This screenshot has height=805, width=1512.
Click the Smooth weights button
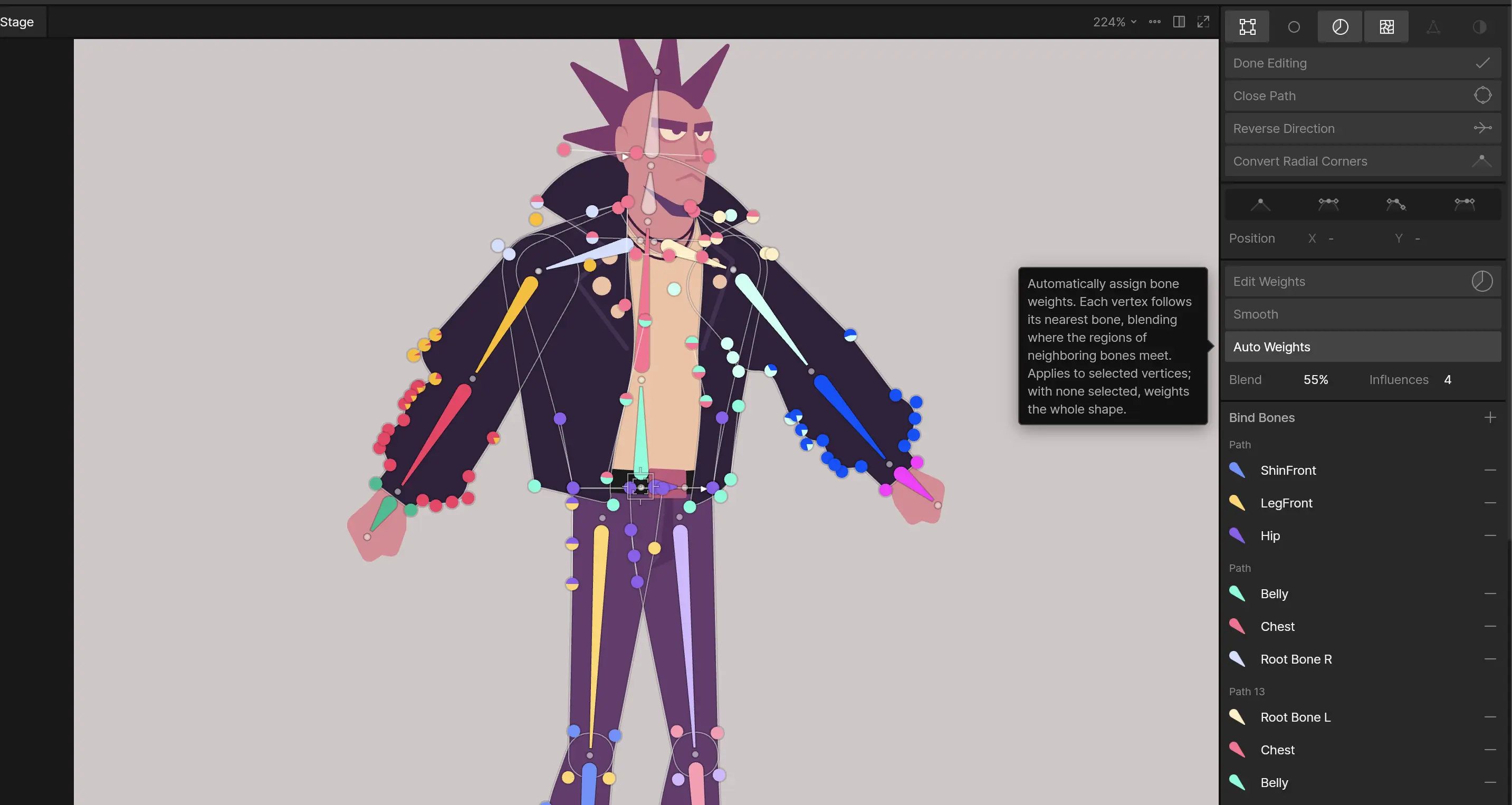[x=1363, y=314]
